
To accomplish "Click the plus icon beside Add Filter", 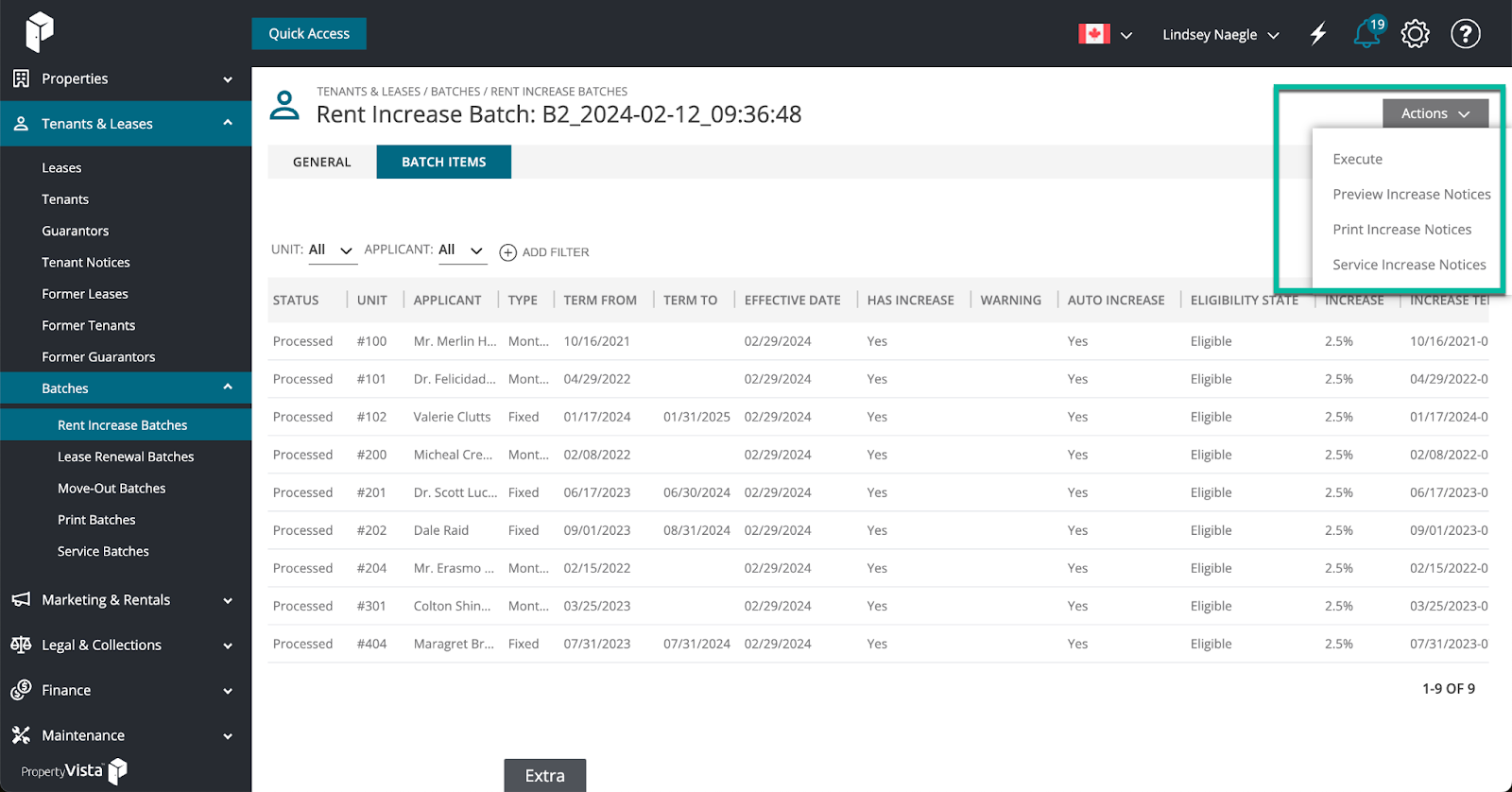I will (507, 252).
